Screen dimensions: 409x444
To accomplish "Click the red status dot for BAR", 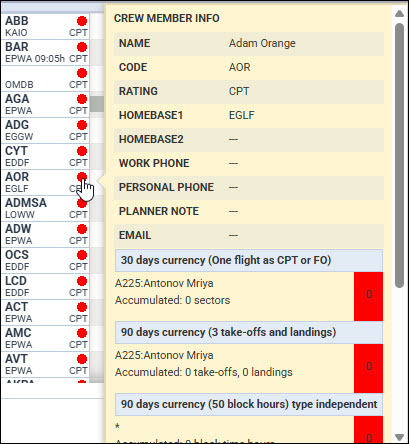I will (82, 47).
